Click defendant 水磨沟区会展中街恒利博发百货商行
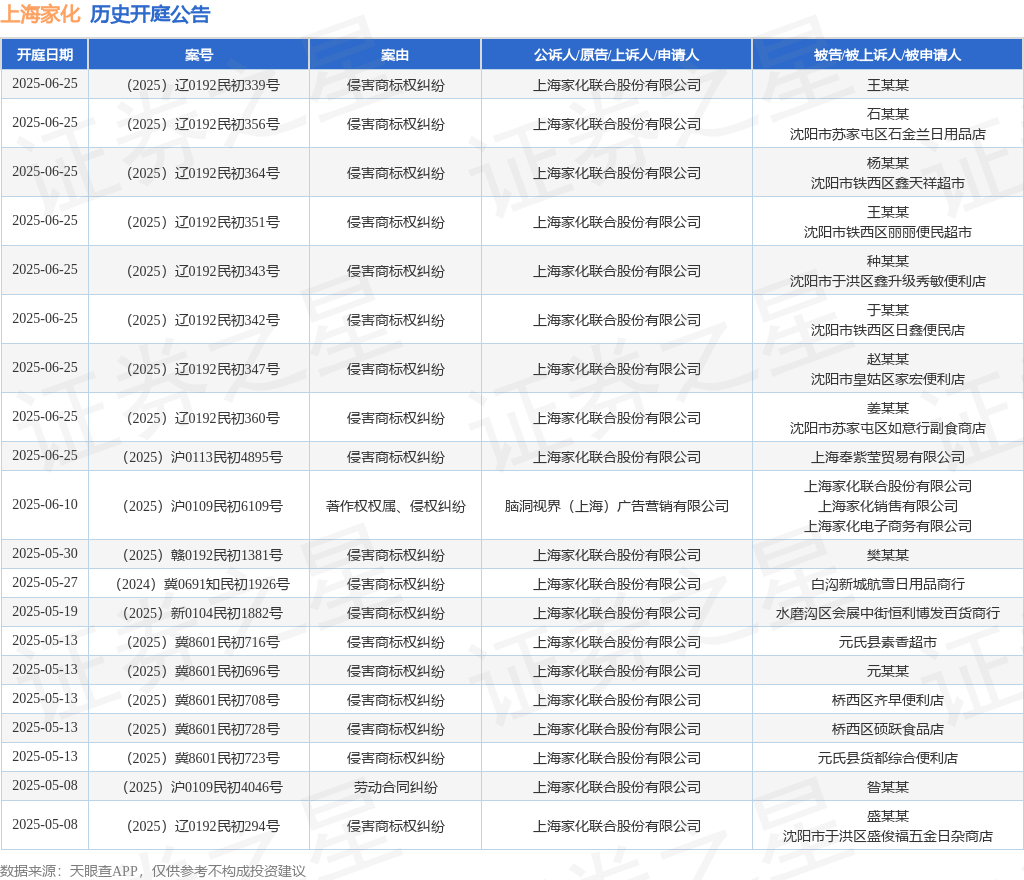The image size is (1024, 880). 888,613
